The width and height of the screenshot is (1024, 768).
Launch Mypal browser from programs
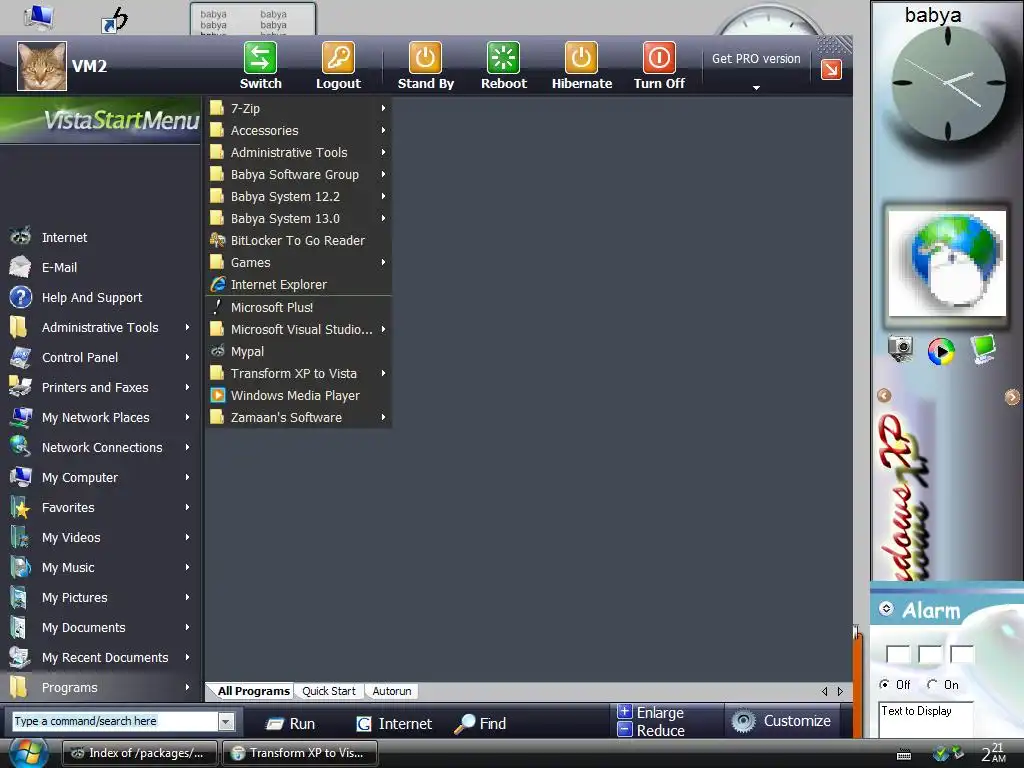point(248,351)
